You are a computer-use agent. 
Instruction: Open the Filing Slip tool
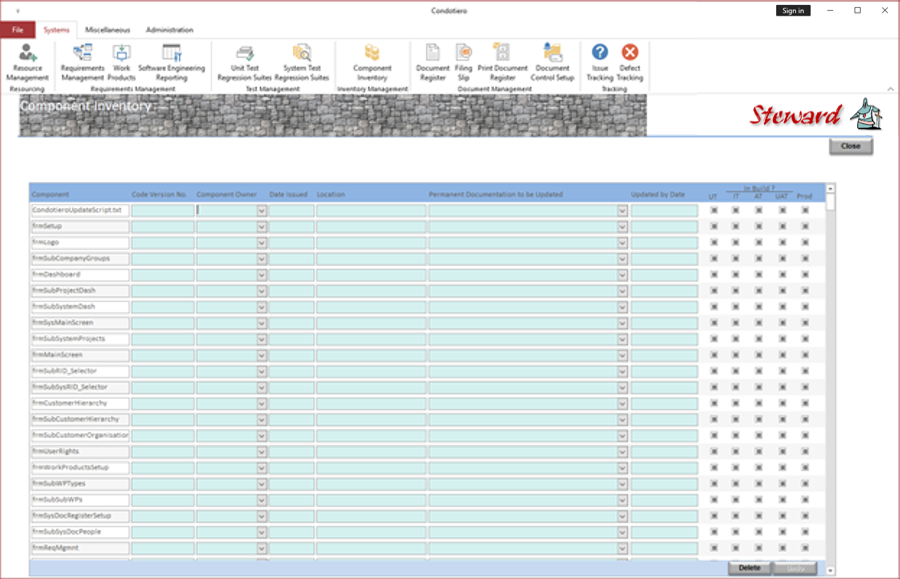pyautogui.click(x=463, y=63)
